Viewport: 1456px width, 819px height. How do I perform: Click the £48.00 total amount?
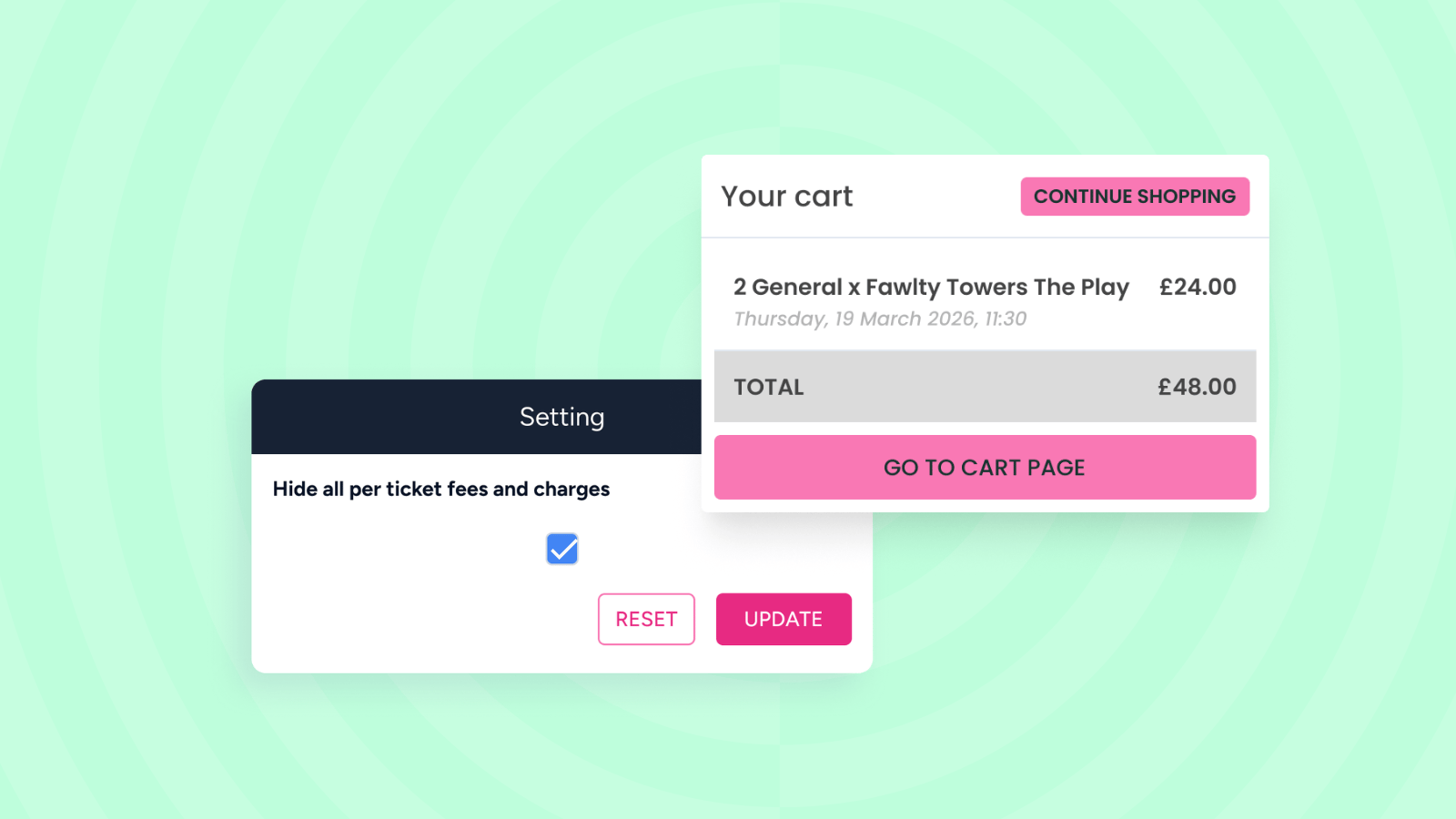click(1197, 387)
